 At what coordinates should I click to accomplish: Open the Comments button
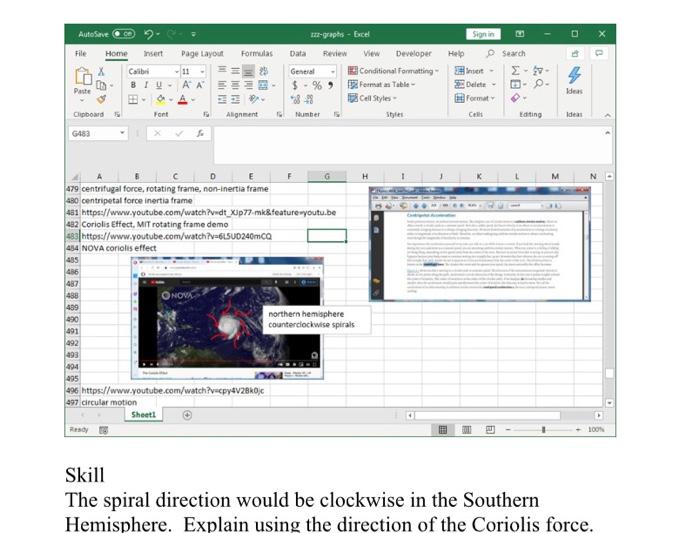[599, 54]
